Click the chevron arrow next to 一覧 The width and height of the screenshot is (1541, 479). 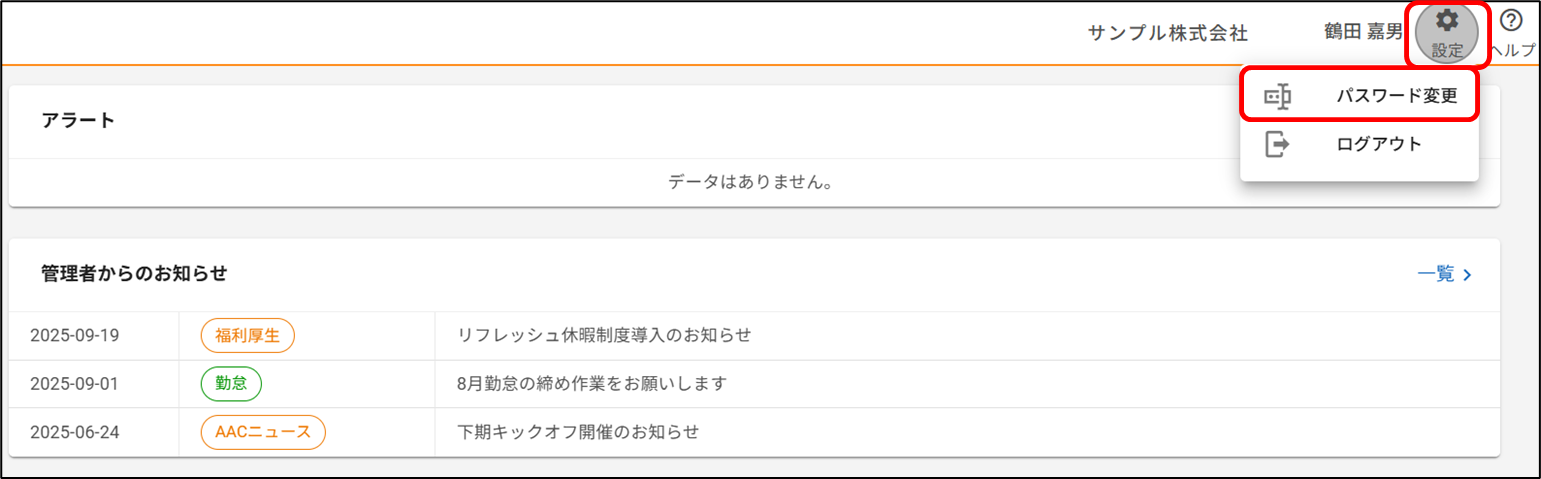pyautogui.click(x=1468, y=275)
